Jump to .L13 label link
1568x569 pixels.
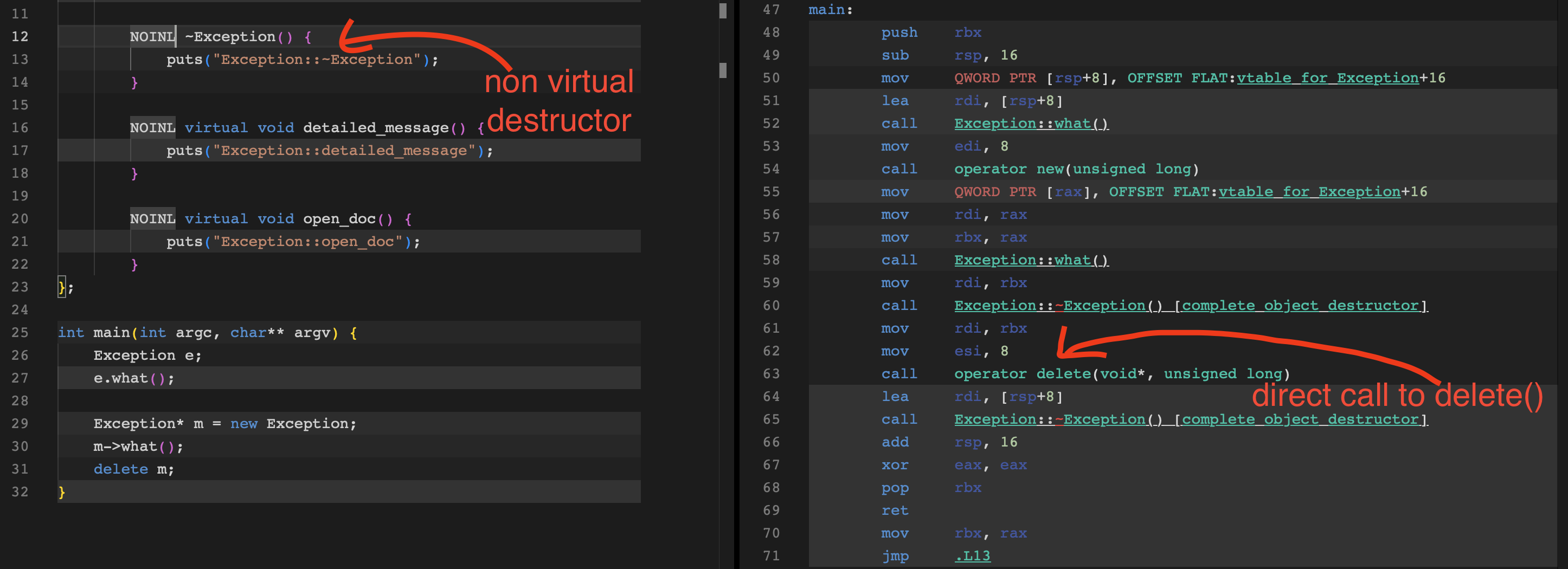click(972, 555)
